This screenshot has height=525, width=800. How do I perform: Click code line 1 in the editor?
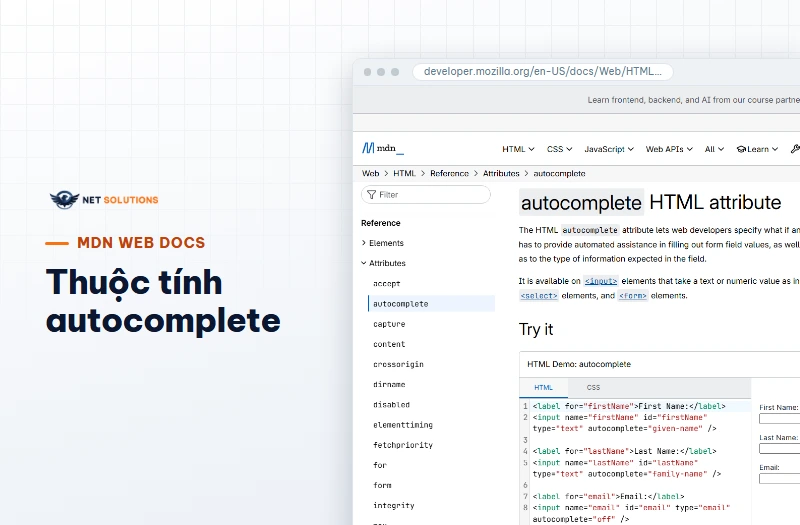coord(629,406)
